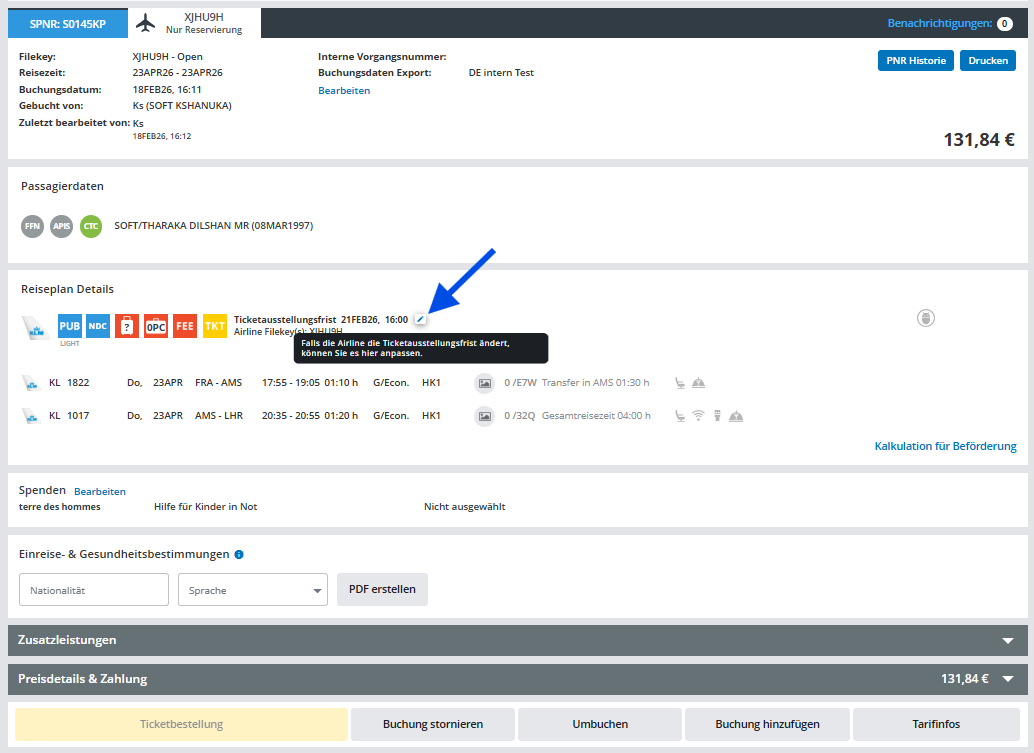Click the Wi-Fi amenity icon for KL 1017
Image resolution: width=1034 pixels, height=753 pixels.
click(x=699, y=416)
